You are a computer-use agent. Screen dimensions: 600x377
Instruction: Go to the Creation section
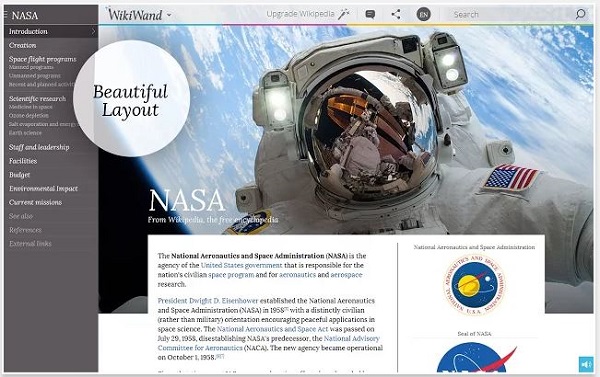pos(23,45)
